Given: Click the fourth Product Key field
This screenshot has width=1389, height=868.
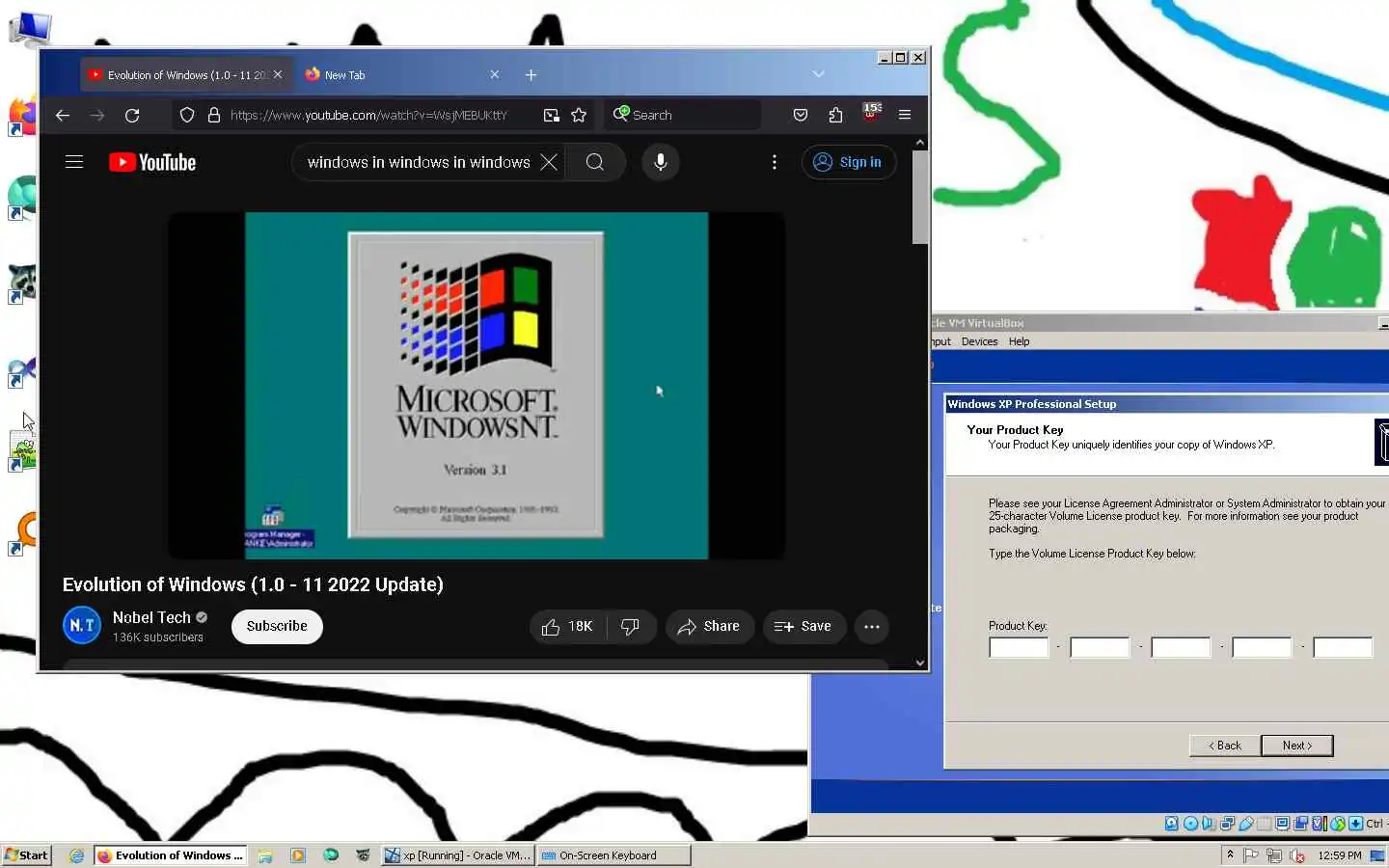Looking at the screenshot, I should pos(1262,647).
